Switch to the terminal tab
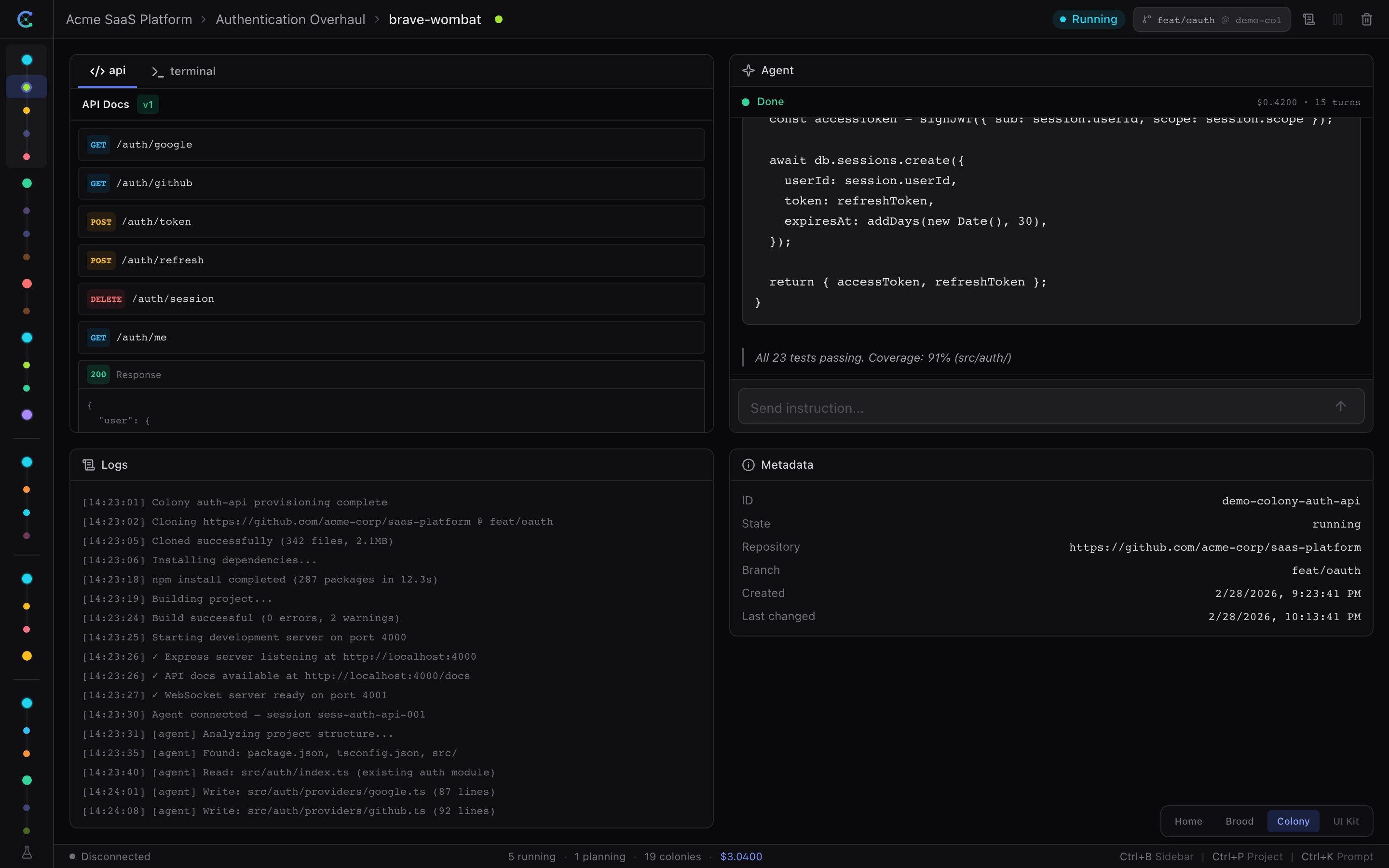The height and width of the screenshot is (868, 1389). (184, 71)
